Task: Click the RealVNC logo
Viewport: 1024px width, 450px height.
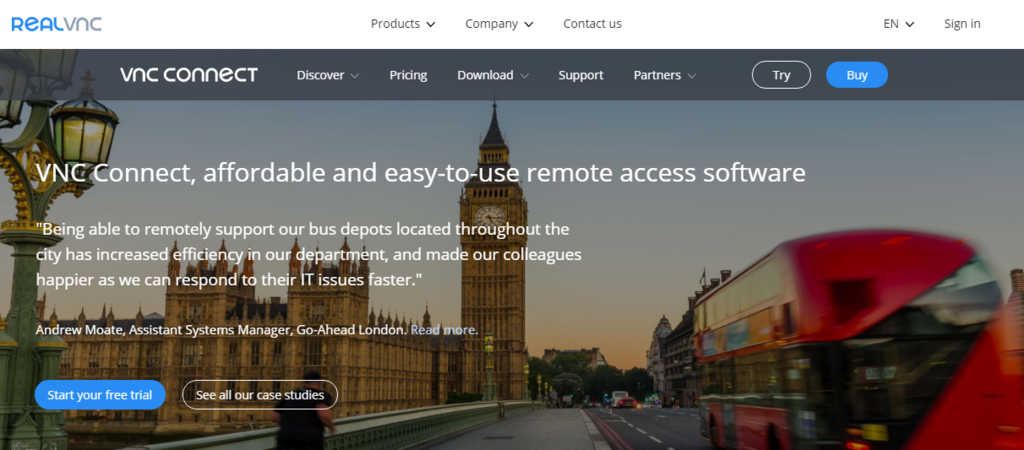Action: (56, 24)
